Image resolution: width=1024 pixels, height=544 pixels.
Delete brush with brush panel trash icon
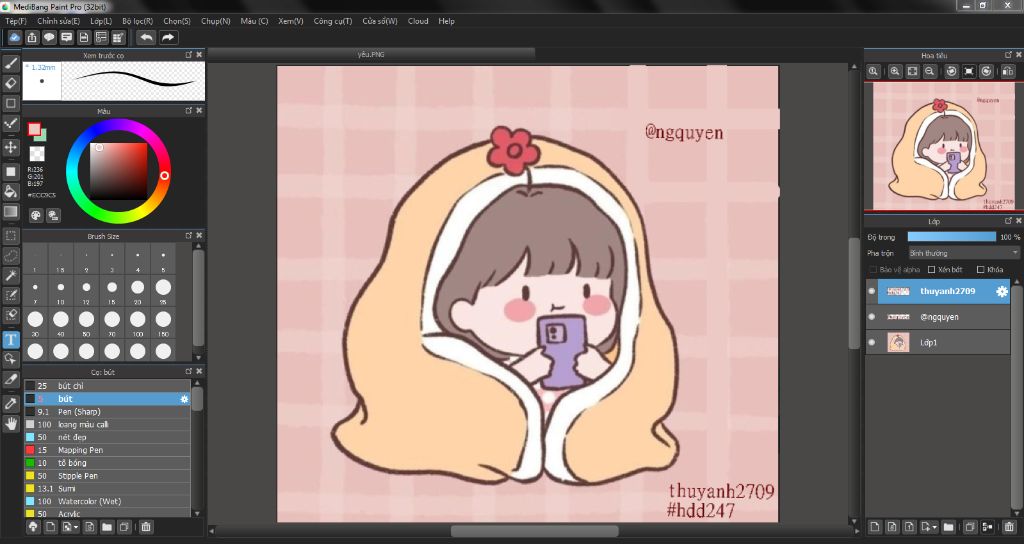(146, 526)
